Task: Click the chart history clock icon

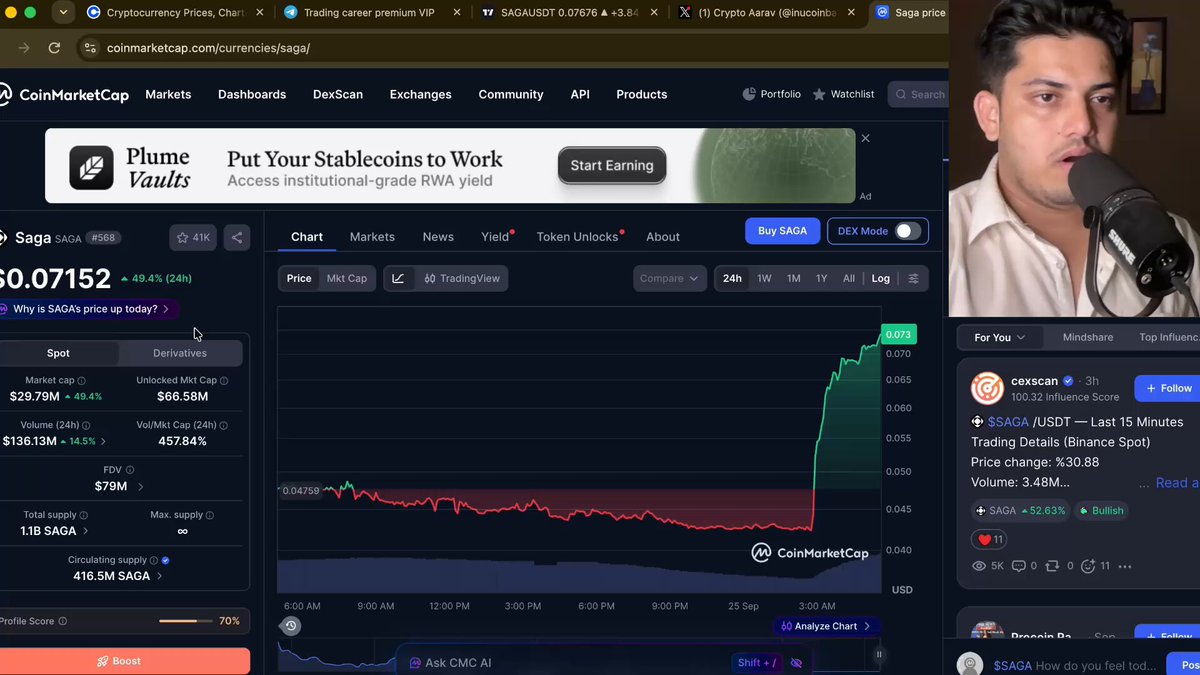Action: pyautogui.click(x=291, y=626)
